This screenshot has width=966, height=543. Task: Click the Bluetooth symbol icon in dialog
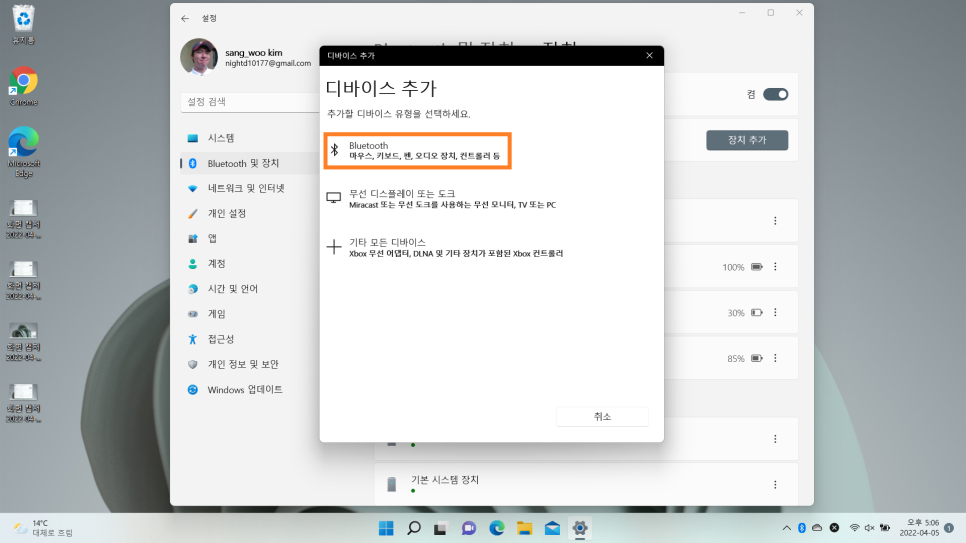[335, 150]
